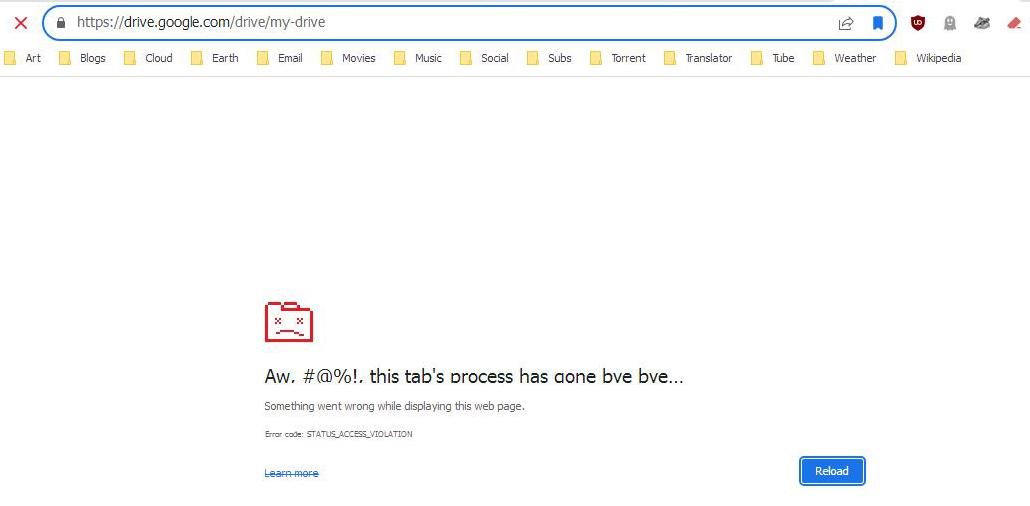The width and height of the screenshot is (1030, 506).
Task: Open the Cloud bookmarks folder
Action: click(x=148, y=58)
